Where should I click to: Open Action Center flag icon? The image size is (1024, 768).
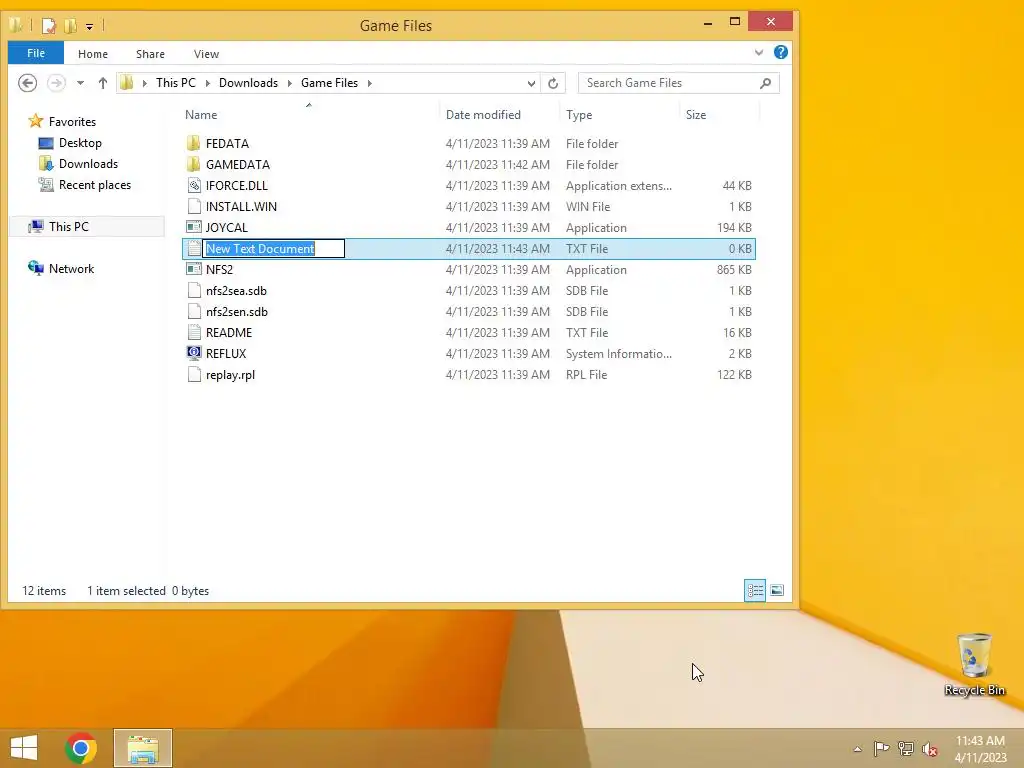tap(881, 748)
